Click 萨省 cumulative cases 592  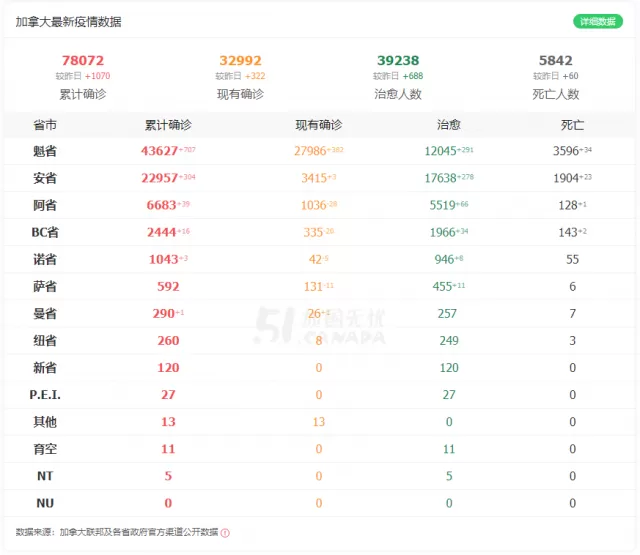pos(168,286)
